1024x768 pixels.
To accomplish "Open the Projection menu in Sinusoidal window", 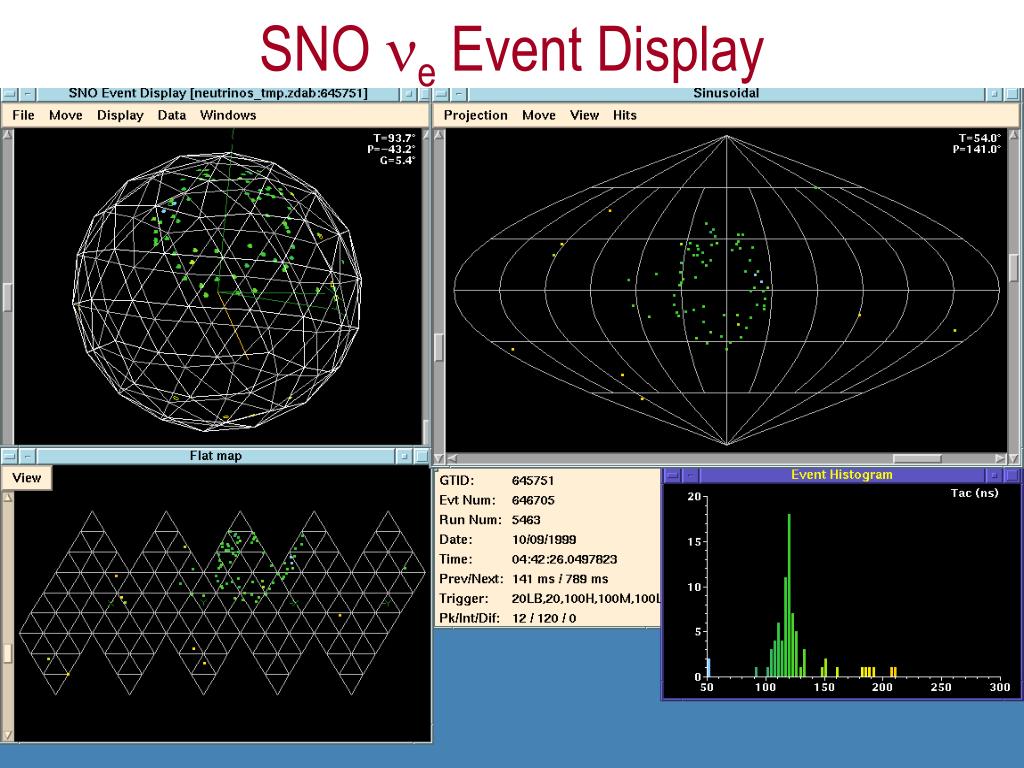I will click(475, 115).
